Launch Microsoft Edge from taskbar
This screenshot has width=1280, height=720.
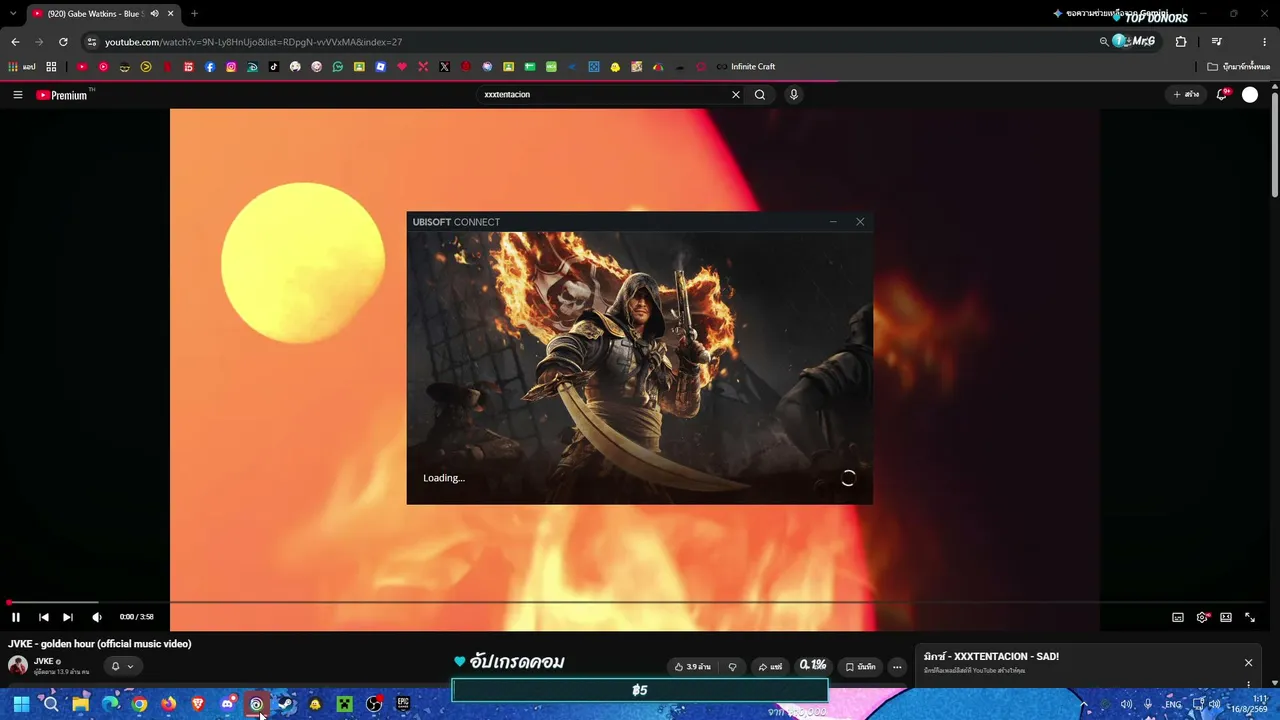click(110, 704)
